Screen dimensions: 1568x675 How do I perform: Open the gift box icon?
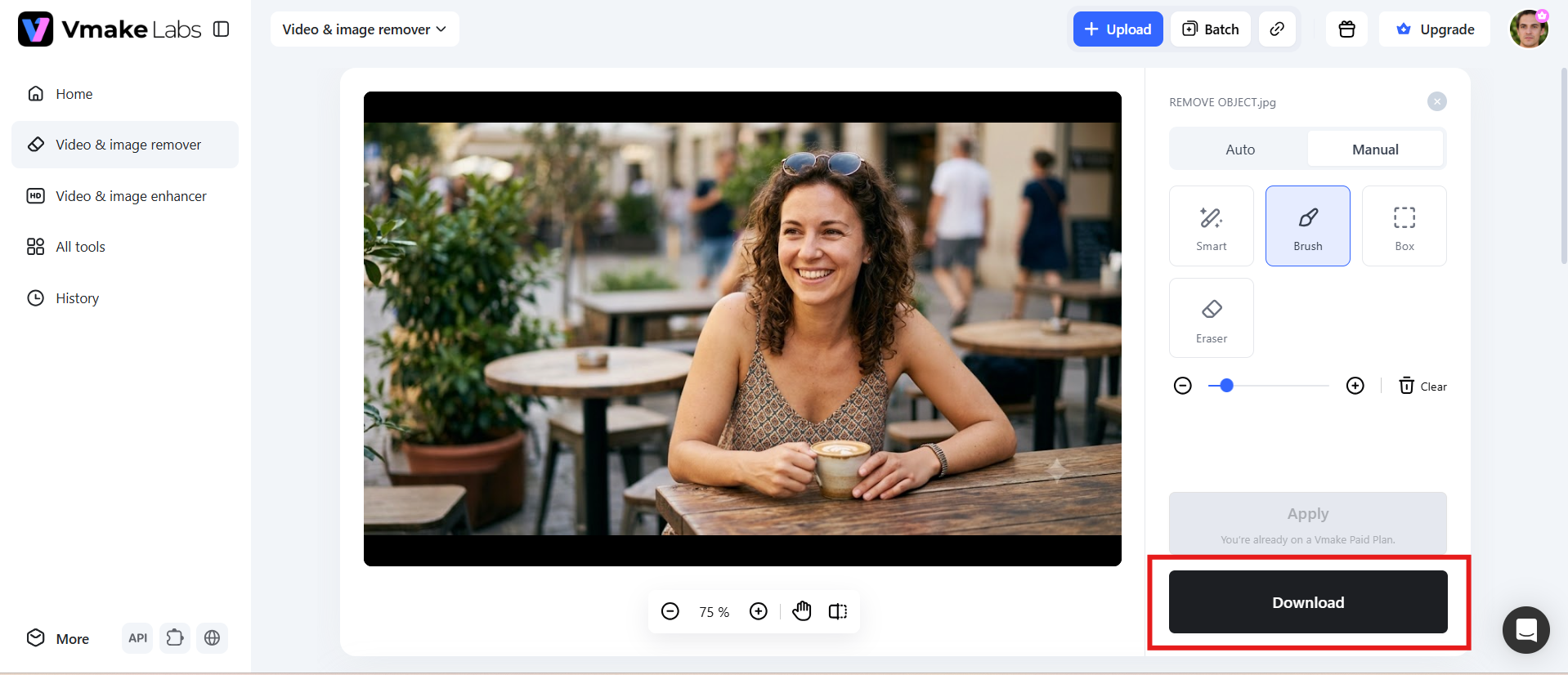[1347, 29]
